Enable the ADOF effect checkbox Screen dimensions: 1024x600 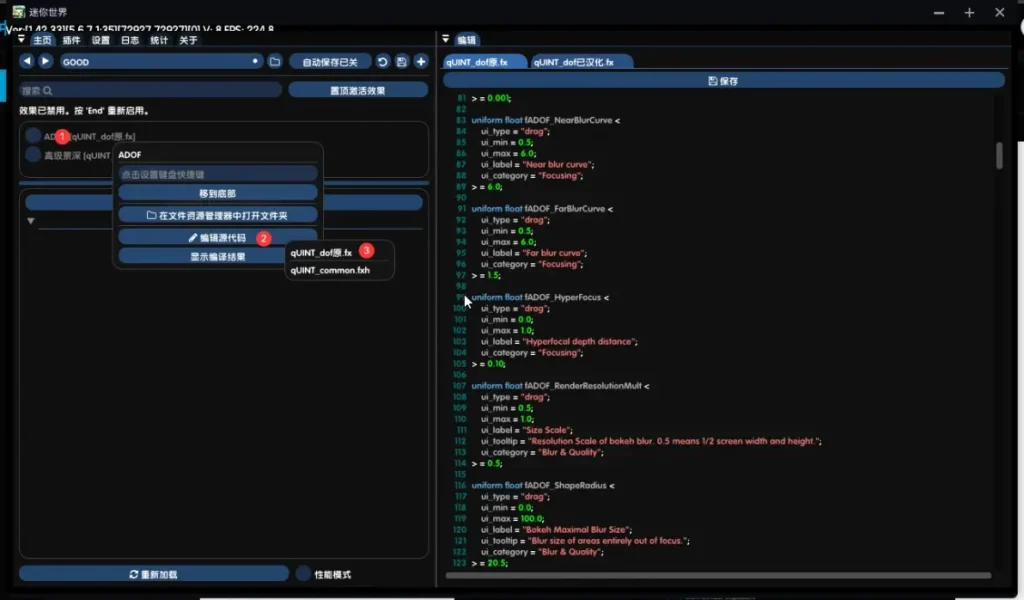coord(33,135)
